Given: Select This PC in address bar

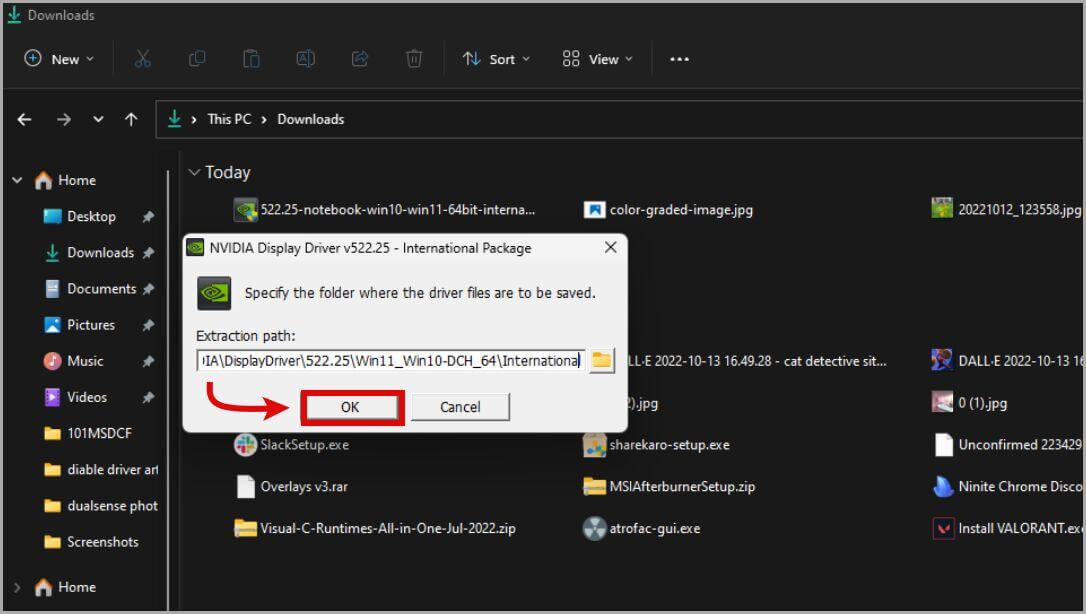Looking at the screenshot, I should tap(229, 119).
